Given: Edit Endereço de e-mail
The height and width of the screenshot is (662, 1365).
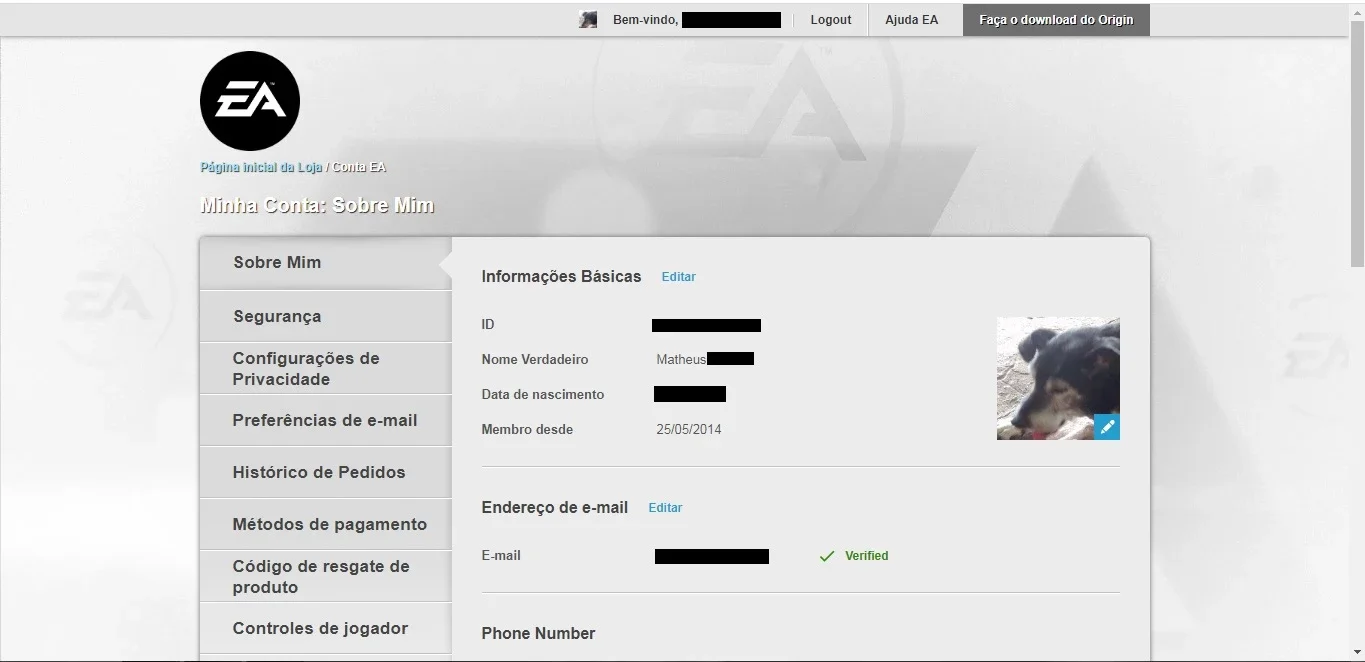Looking at the screenshot, I should (665, 508).
